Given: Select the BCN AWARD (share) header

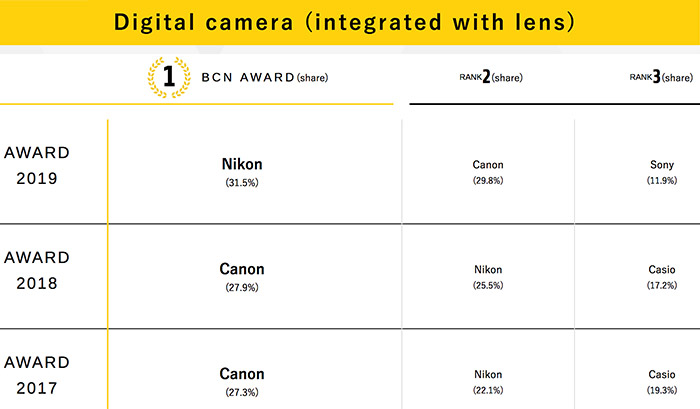Looking at the screenshot, I should click(x=265, y=78).
